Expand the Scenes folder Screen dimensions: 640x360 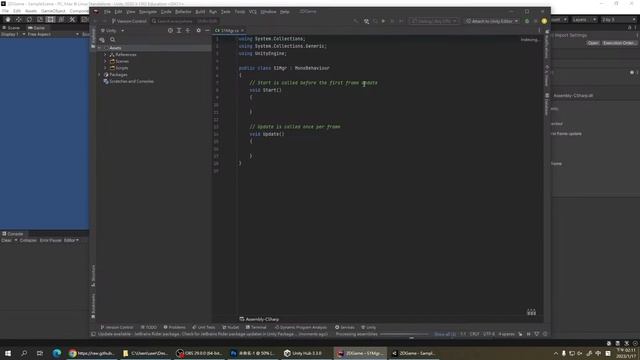(105, 61)
